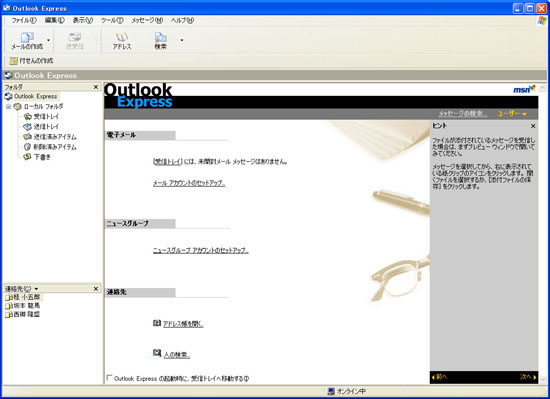Toggle the go-to-受信トレイ-on-startup checkbox
The image size is (550, 399).
click(x=109, y=378)
